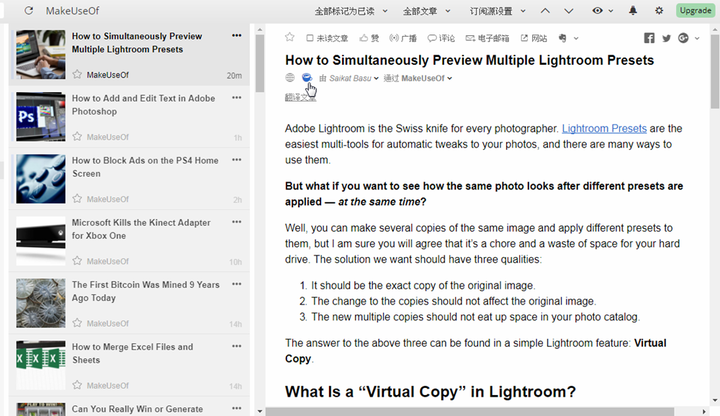Star the Merge Excel Files article
Viewport: 720px width, 416px height.
click(77, 385)
